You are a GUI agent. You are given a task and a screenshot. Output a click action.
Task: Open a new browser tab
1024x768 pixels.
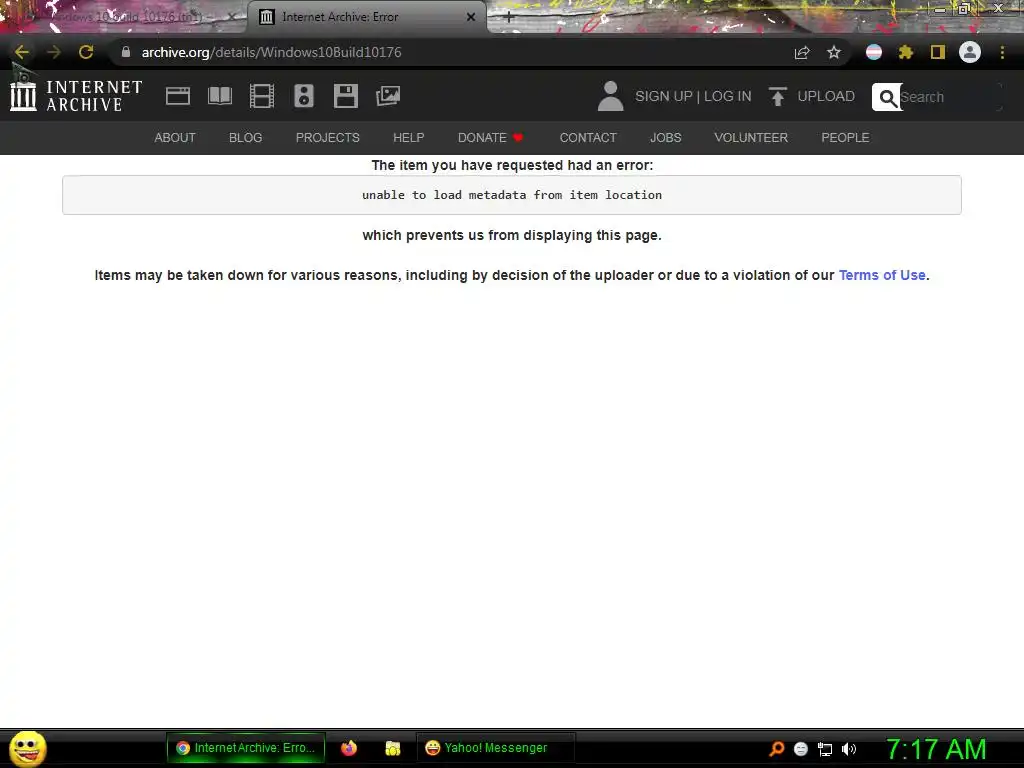509,17
